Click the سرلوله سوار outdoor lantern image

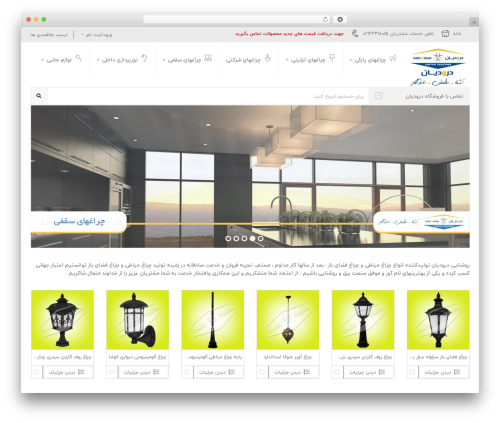pyautogui.click(x=438, y=320)
